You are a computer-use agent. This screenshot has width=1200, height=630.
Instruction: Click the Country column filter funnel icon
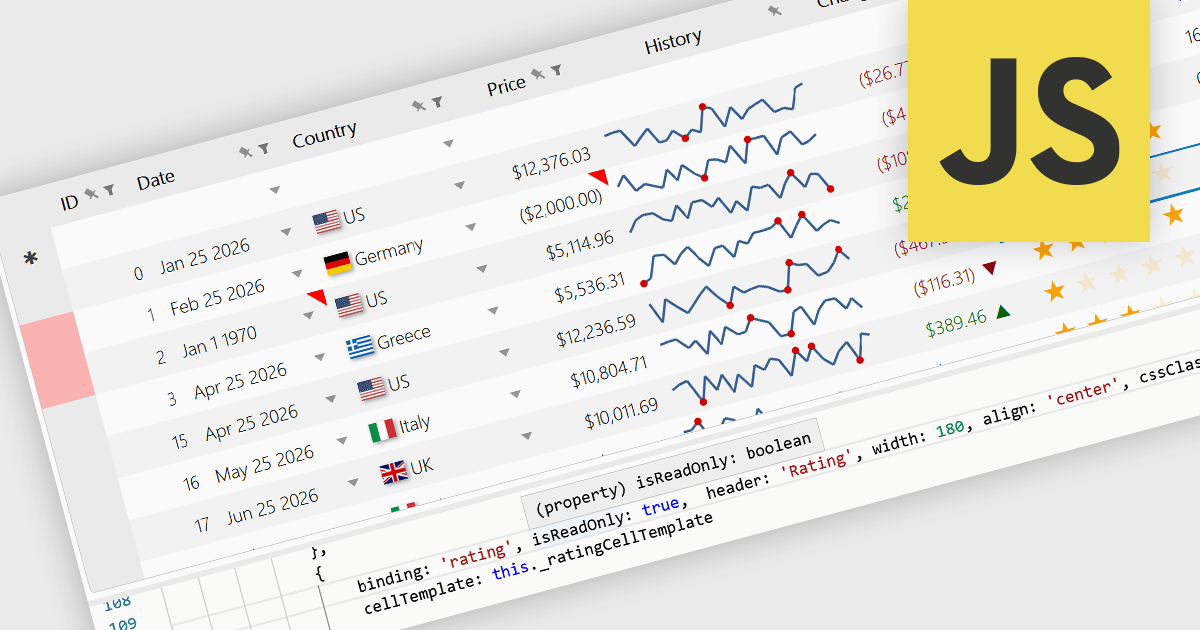click(437, 102)
